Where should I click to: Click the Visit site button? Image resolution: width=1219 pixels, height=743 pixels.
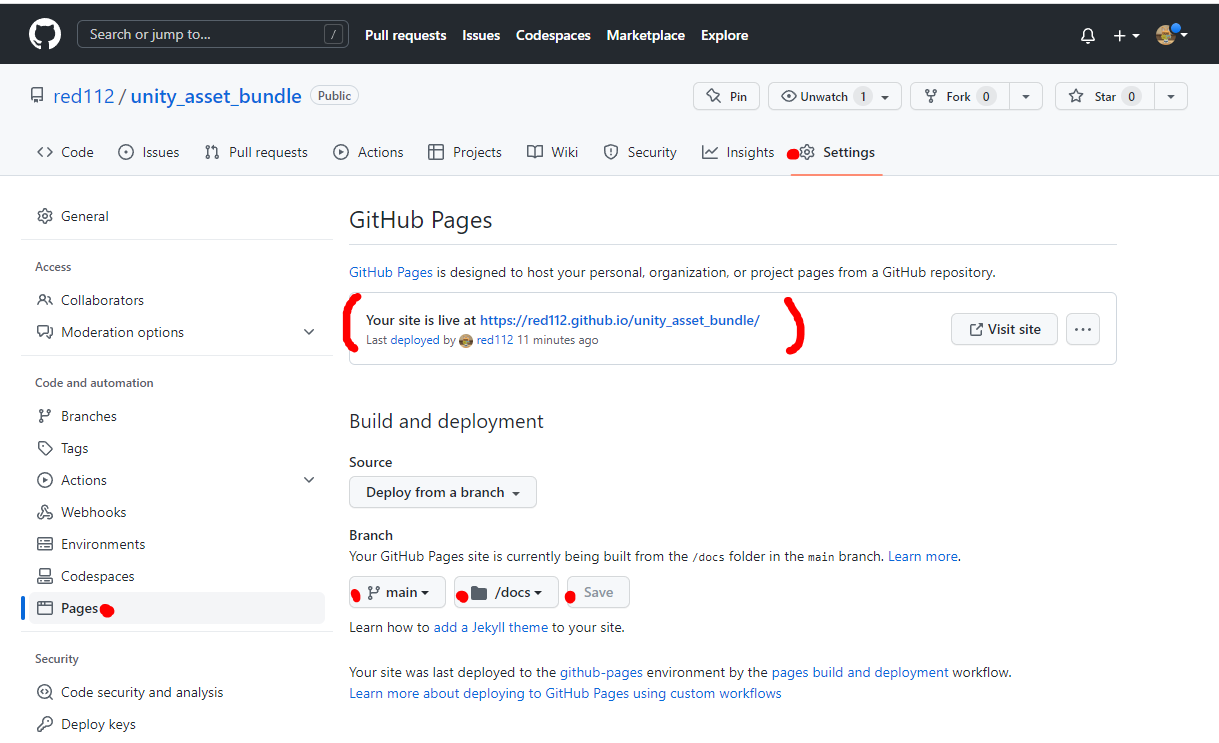coord(1004,329)
